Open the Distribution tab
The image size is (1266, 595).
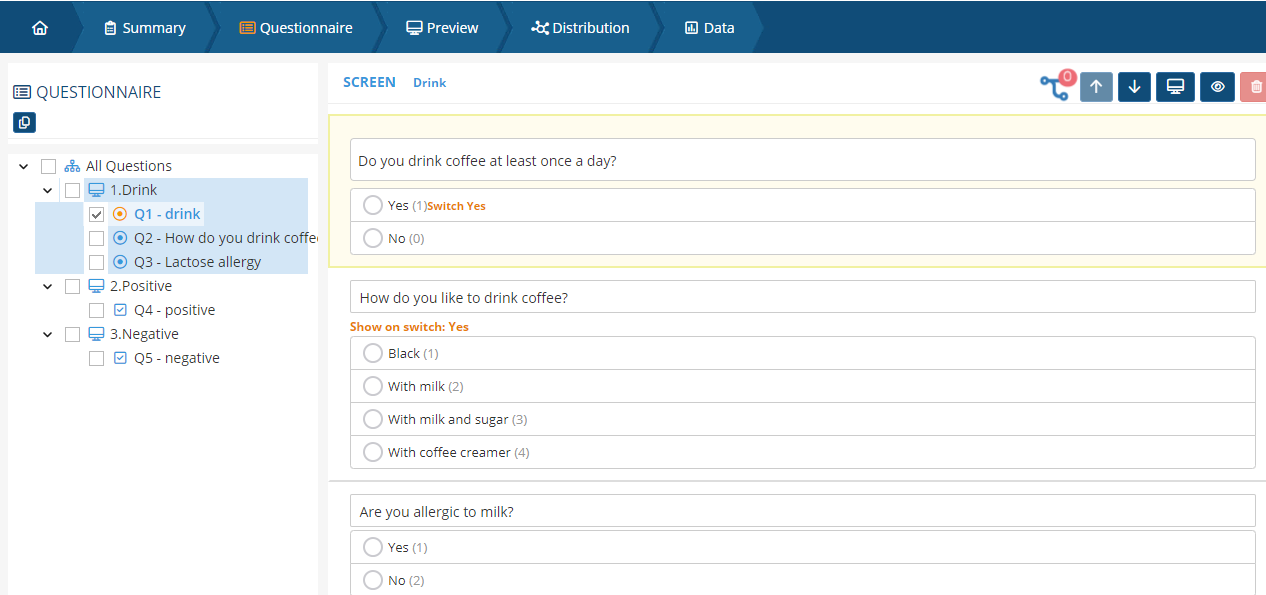580,28
